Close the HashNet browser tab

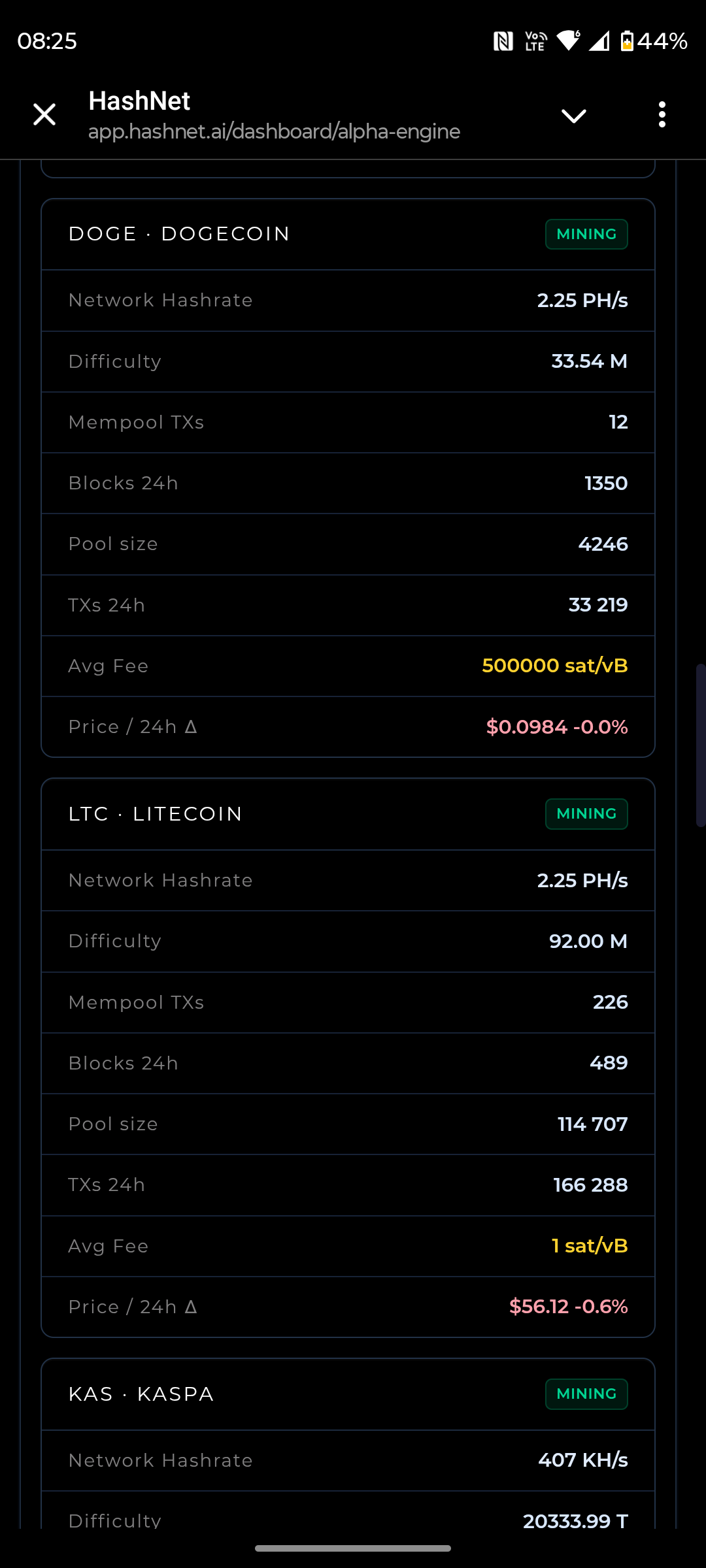coord(44,114)
